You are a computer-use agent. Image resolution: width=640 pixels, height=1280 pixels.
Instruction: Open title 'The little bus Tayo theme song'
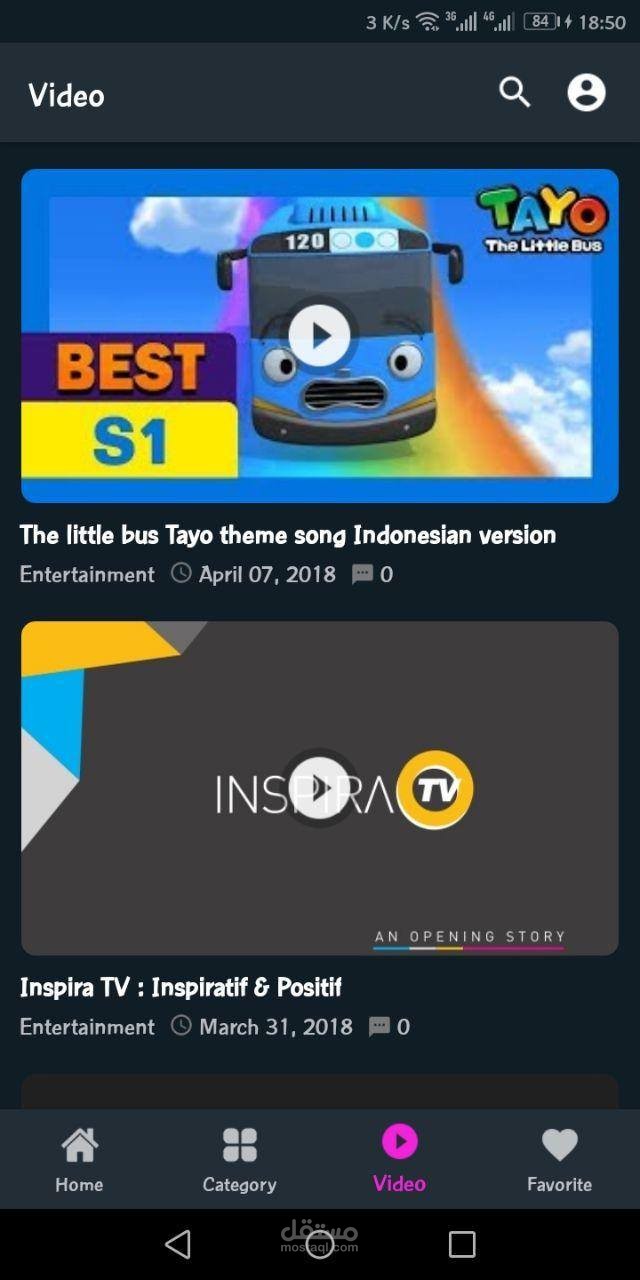(183, 535)
